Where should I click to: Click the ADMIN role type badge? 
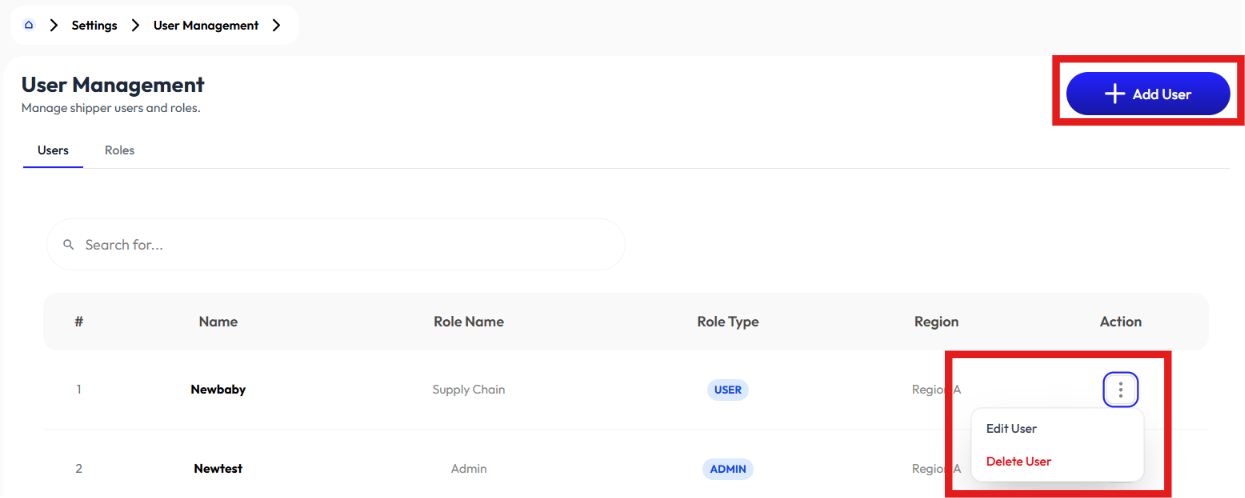pyautogui.click(x=728, y=469)
